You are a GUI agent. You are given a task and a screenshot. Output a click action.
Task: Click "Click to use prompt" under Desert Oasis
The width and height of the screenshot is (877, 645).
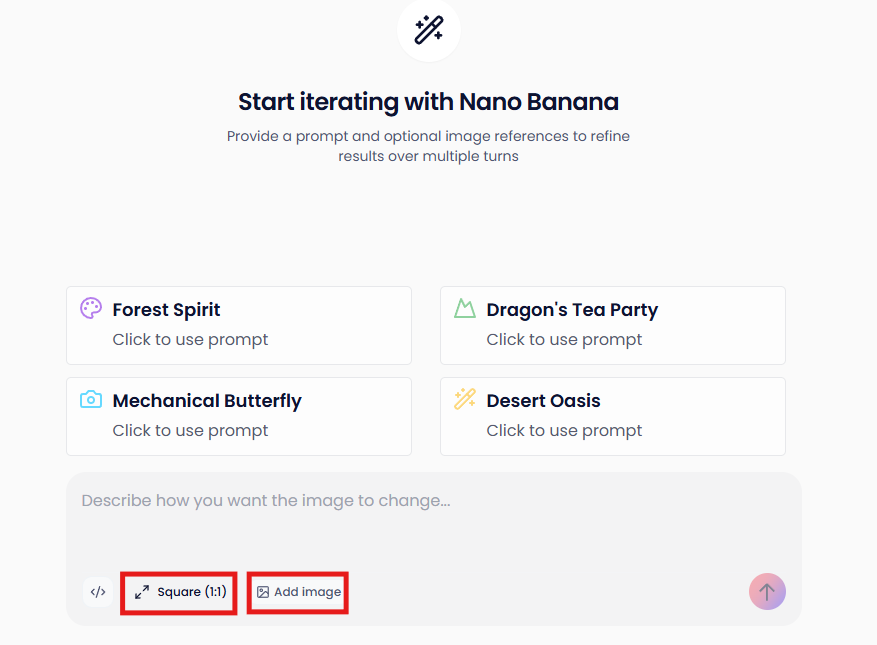point(565,431)
